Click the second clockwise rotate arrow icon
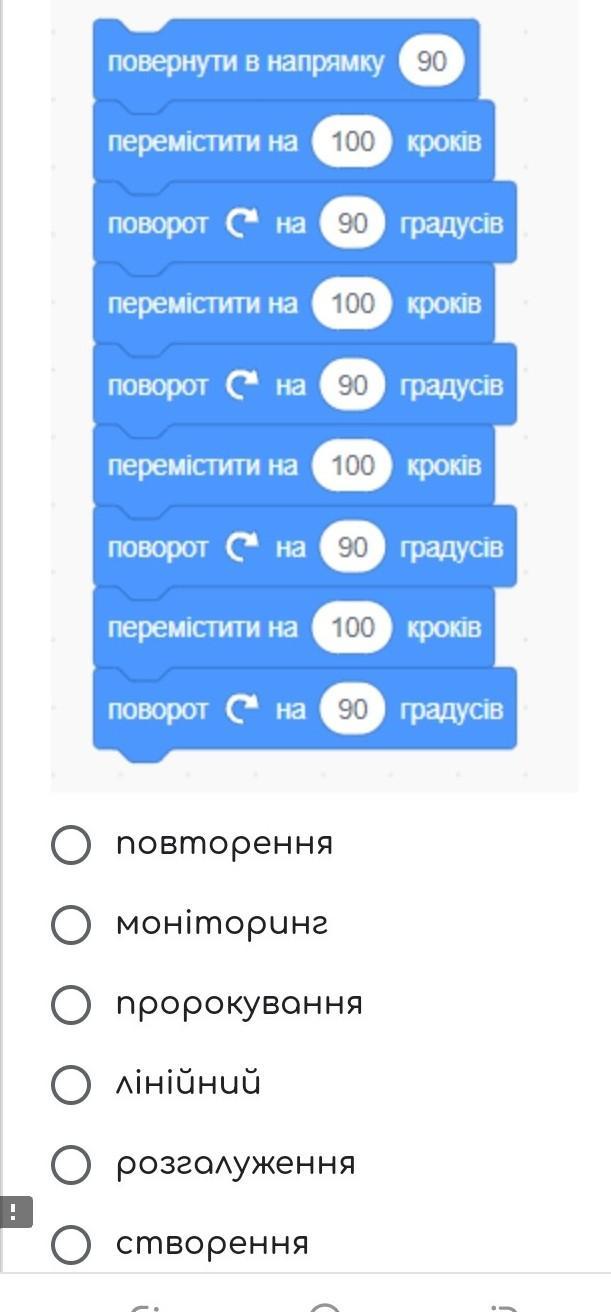The height and width of the screenshot is (1312, 611). 241,385
